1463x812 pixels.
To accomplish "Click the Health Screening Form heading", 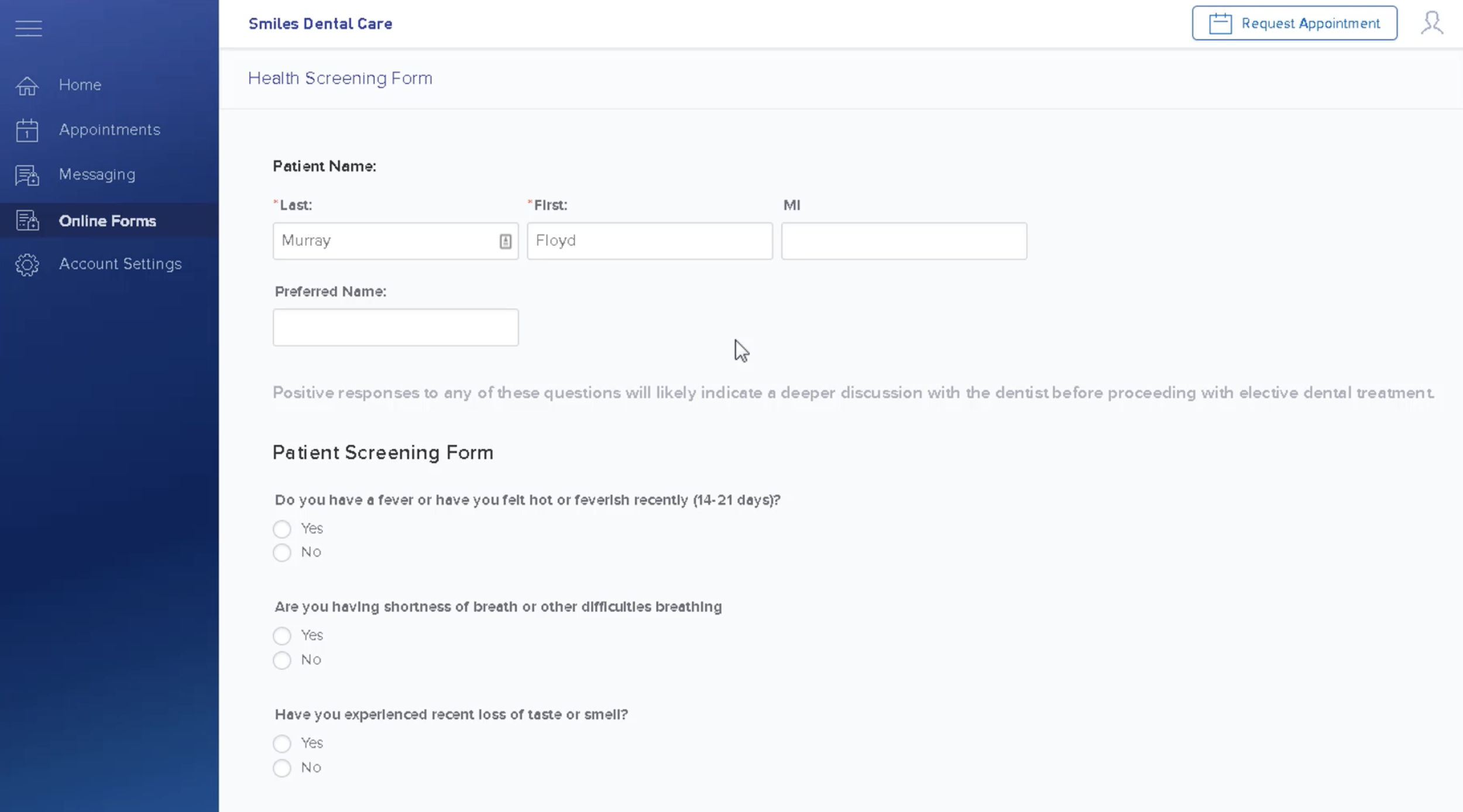I will pyautogui.click(x=340, y=78).
